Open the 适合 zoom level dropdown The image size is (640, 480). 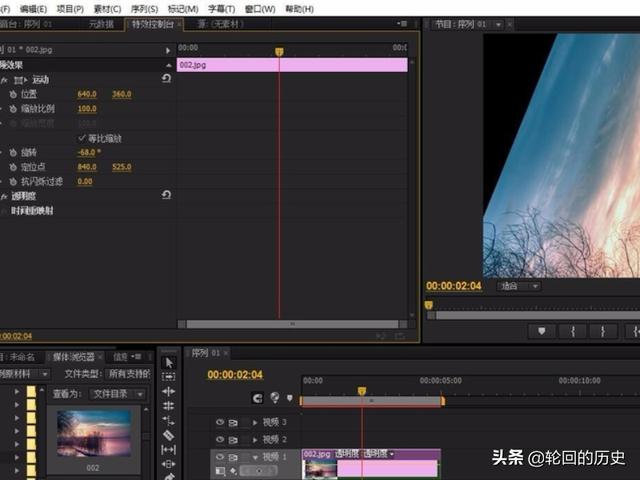(x=518, y=286)
